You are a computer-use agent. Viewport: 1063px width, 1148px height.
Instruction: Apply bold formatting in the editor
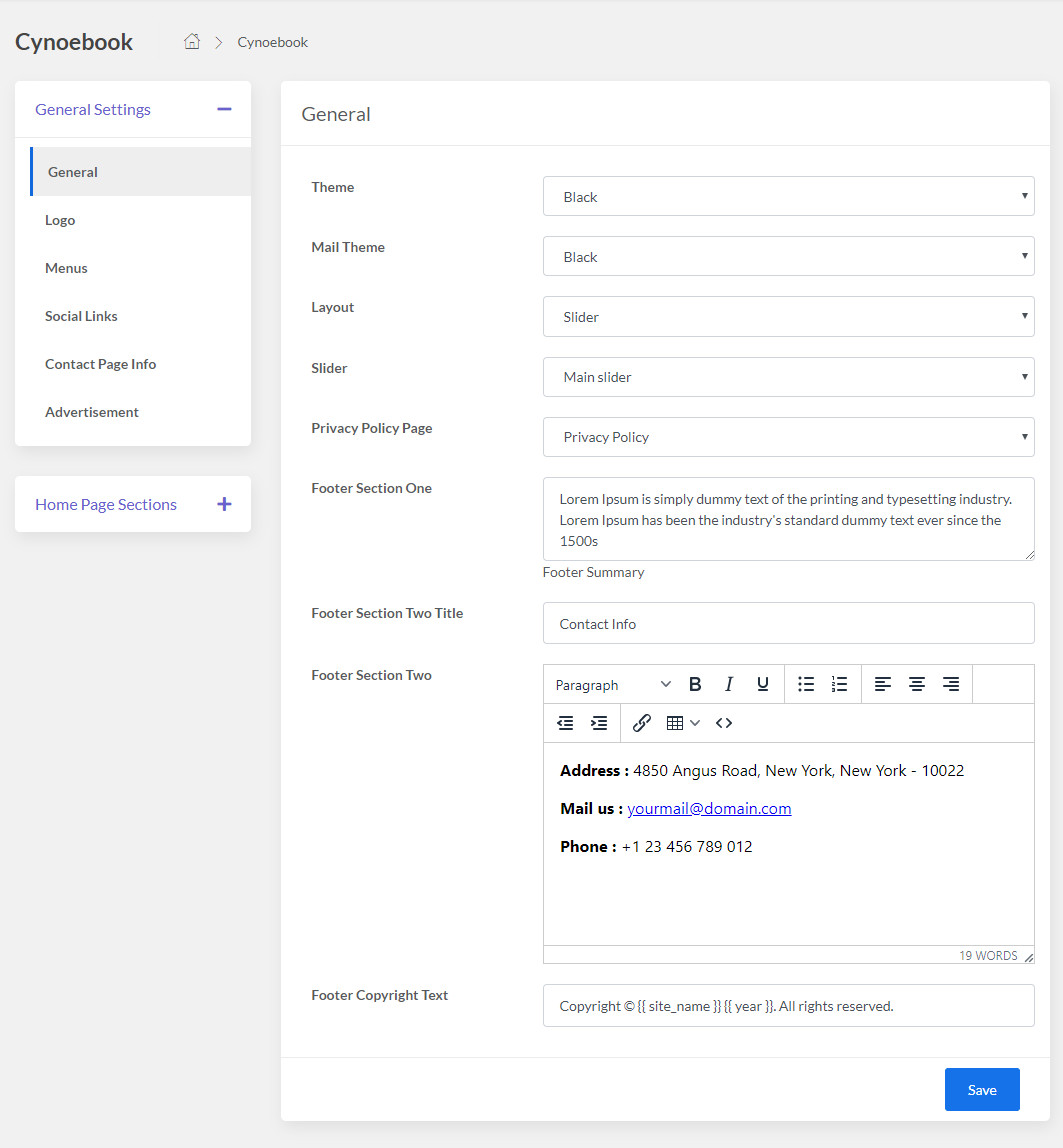(x=695, y=684)
